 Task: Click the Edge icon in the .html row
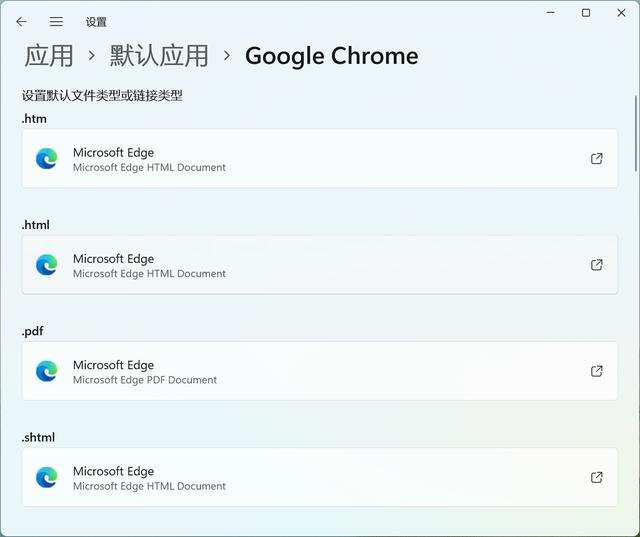pos(47,265)
